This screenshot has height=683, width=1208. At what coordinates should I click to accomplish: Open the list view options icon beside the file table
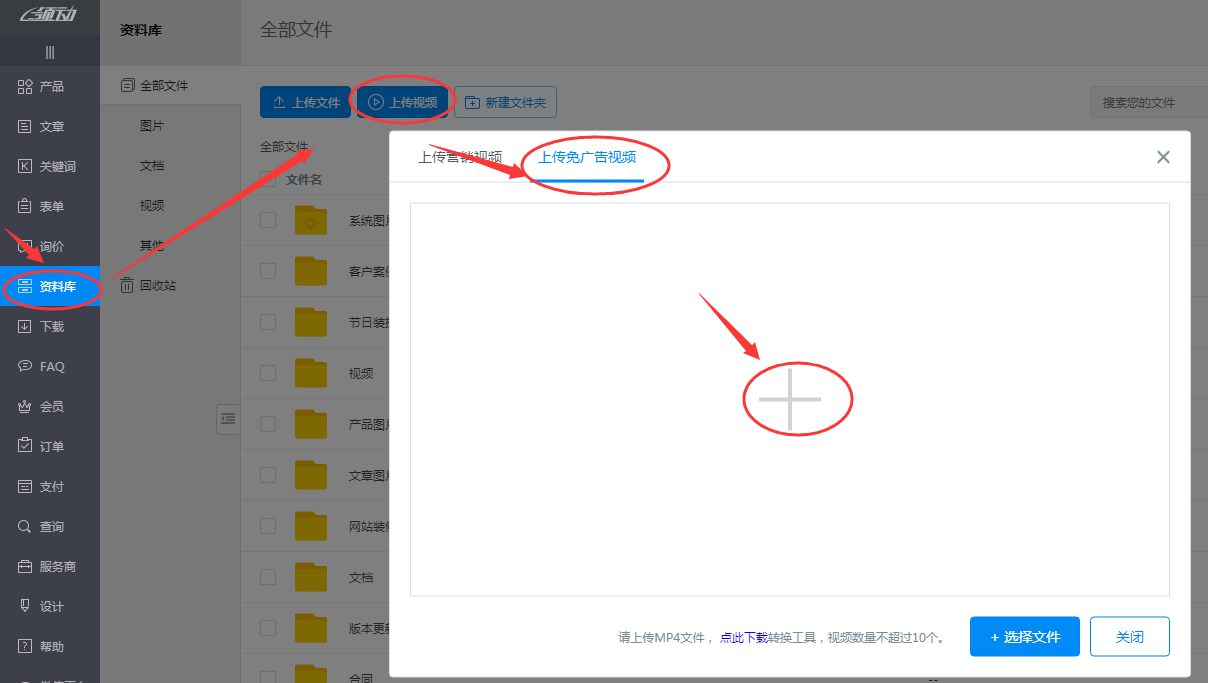[x=228, y=420]
